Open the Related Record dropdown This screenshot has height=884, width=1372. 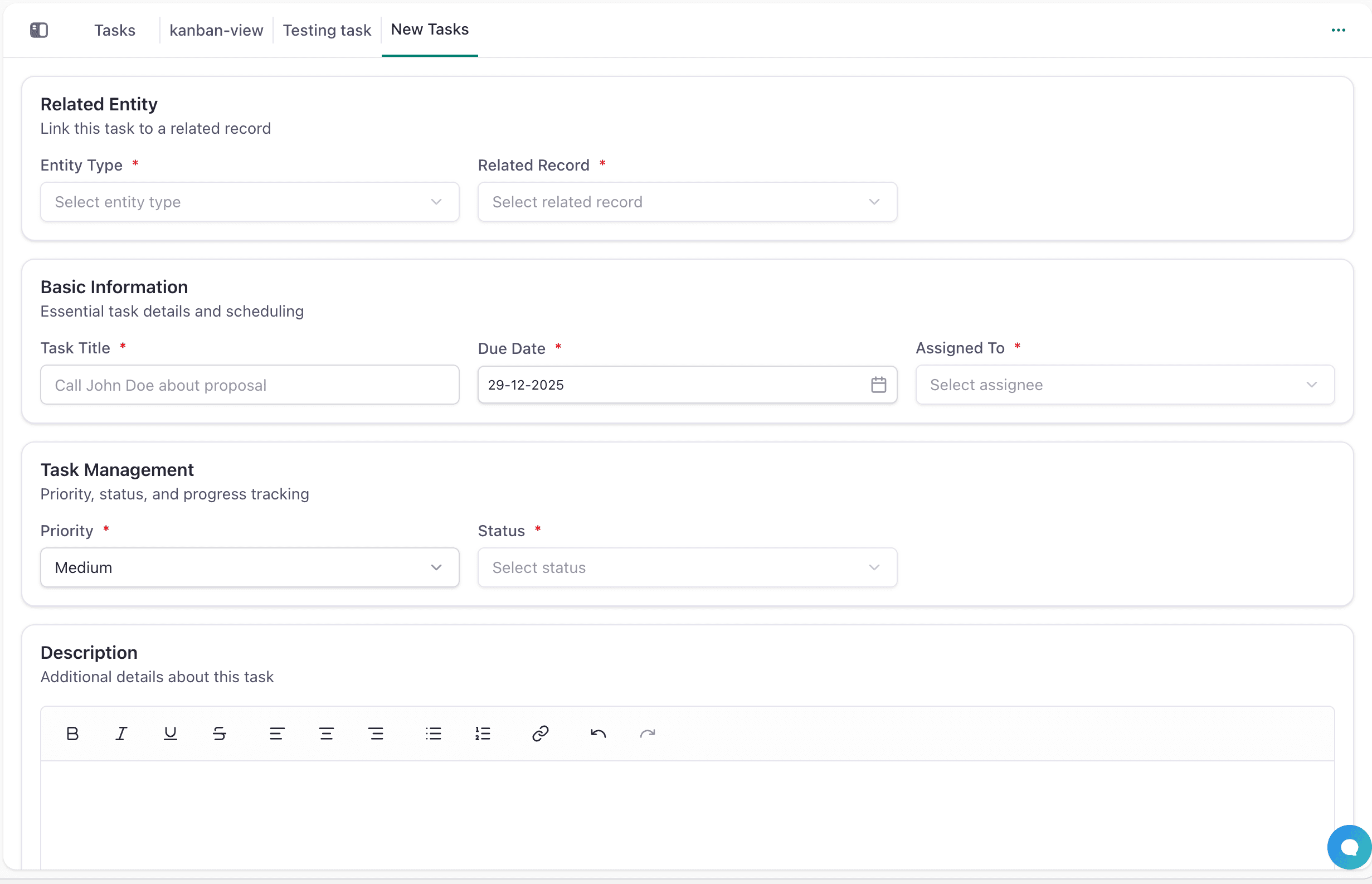pyautogui.click(x=687, y=201)
